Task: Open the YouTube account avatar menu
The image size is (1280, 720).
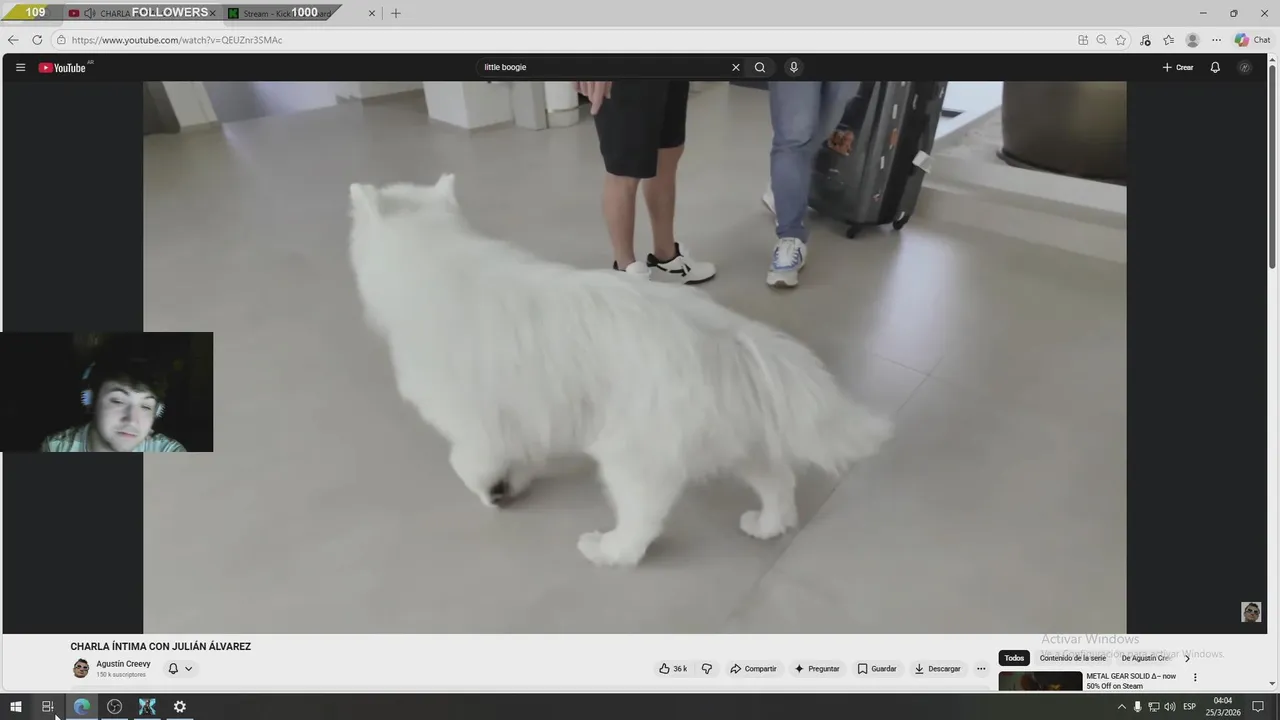Action: click(1245, 67)
